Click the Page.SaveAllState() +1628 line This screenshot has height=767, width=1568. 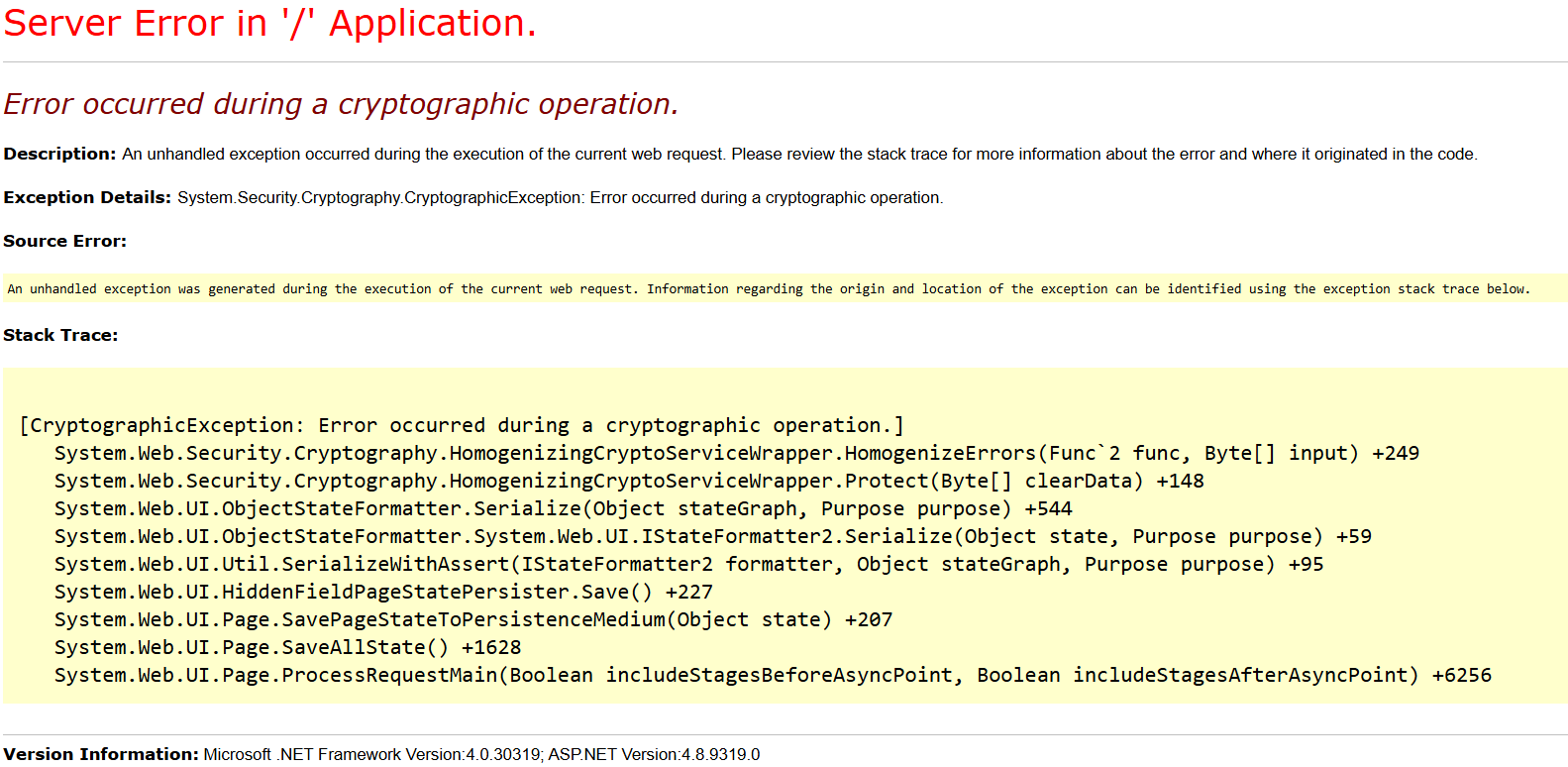click(x=287, y=647)
